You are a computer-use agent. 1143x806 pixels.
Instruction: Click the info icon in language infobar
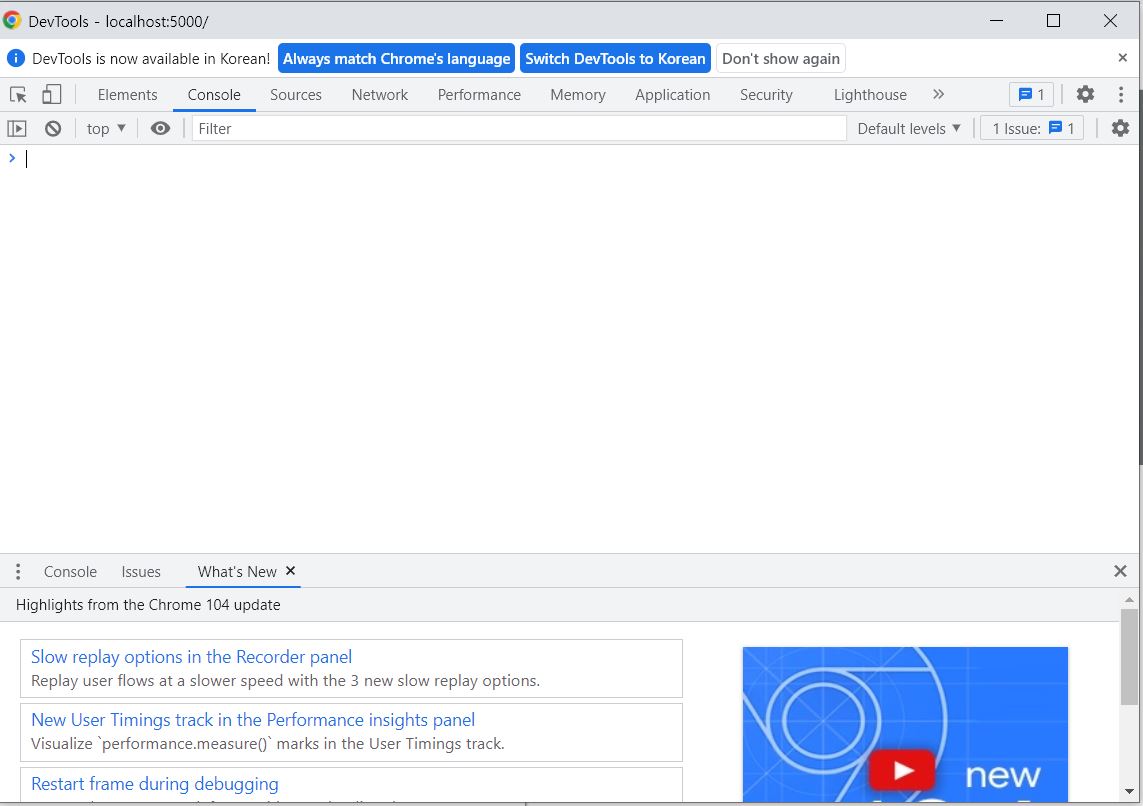15,58
